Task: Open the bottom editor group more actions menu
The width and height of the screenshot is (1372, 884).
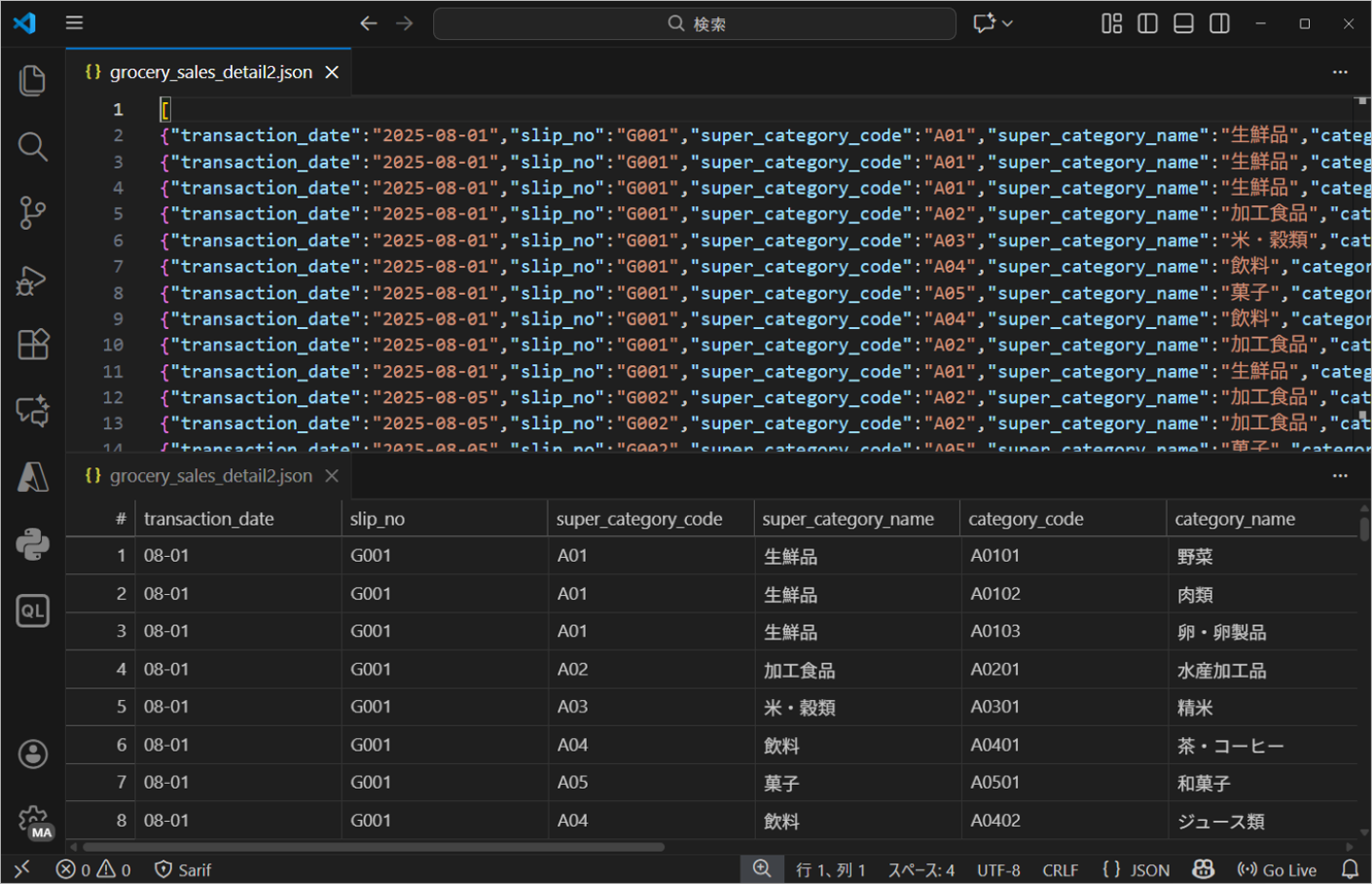Action: [x=1340, y=476]
